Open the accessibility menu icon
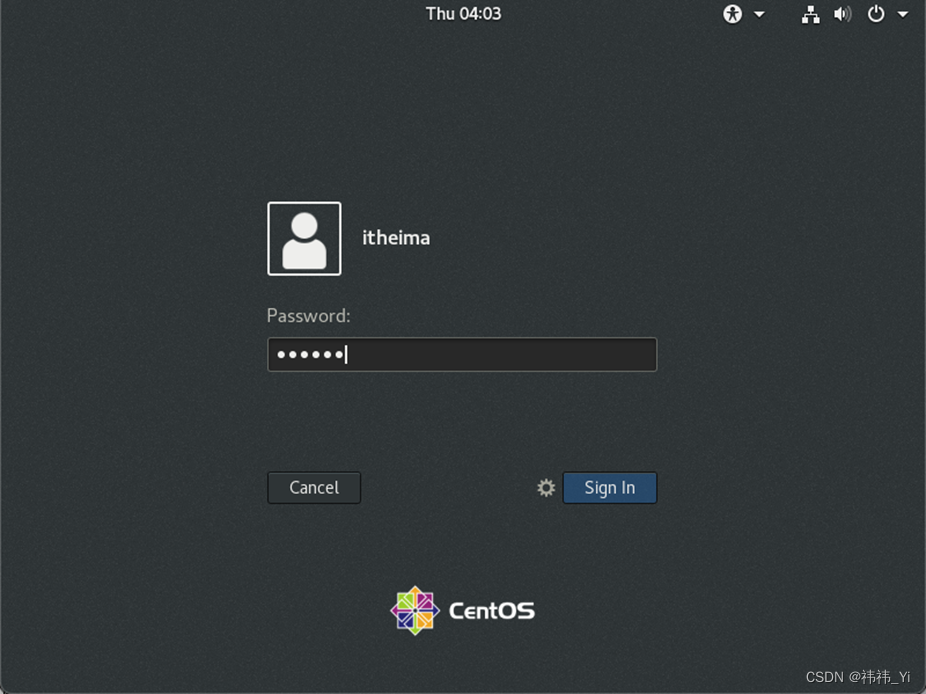 pos(733,14)
